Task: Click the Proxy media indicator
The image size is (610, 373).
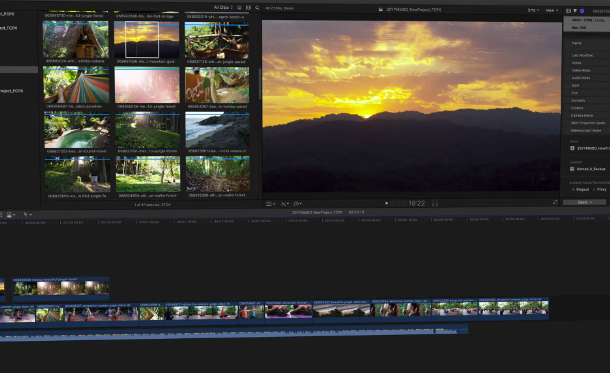Action: click(600, 189)
